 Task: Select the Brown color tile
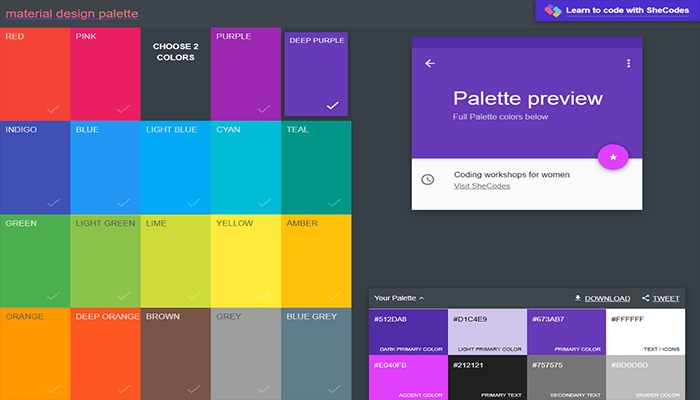(175, 354)
